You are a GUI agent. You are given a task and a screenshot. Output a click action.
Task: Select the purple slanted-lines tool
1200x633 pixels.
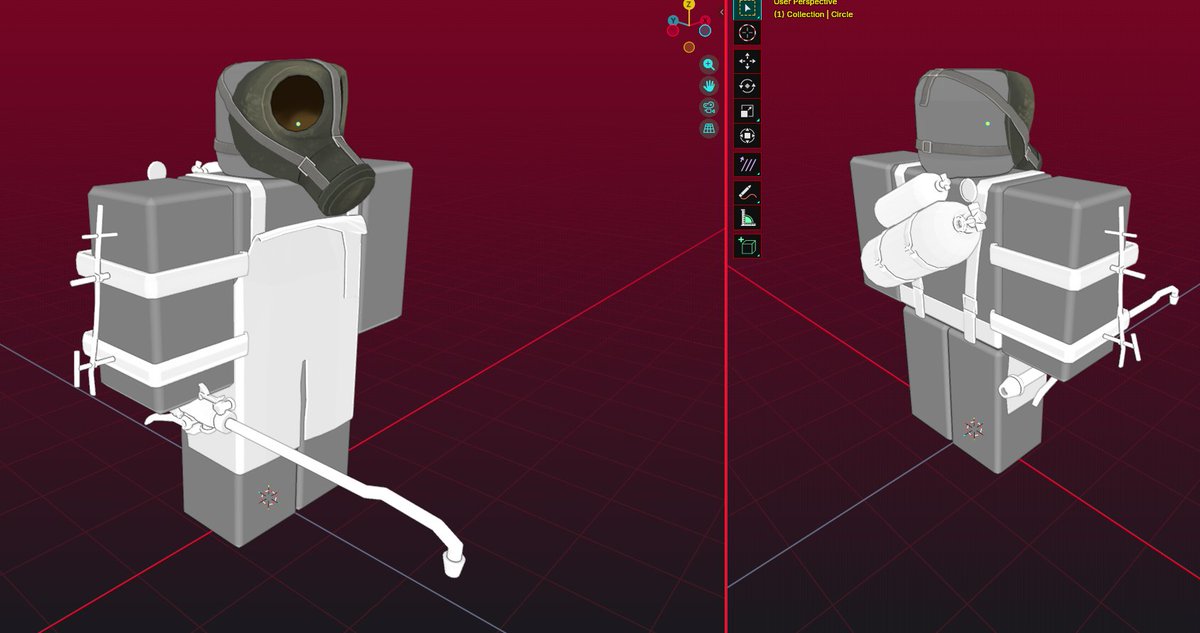[x=747, y=164]
